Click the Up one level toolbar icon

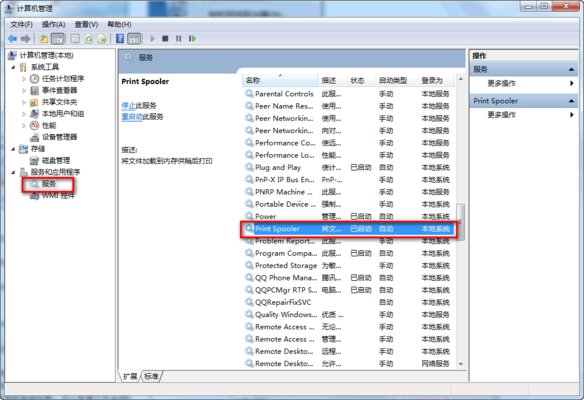pos(44,38)
